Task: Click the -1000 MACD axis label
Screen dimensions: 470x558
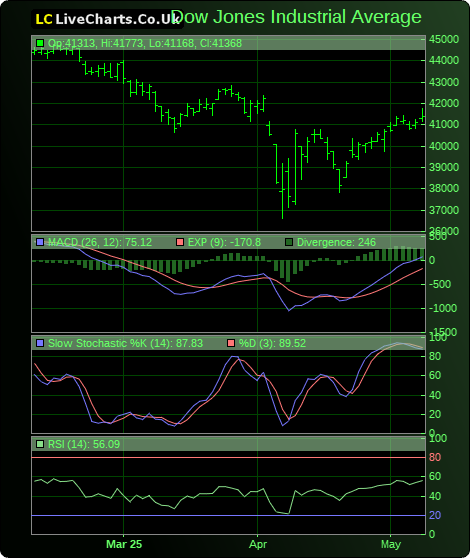Action: pyautogui.click(x=442, y=308)
